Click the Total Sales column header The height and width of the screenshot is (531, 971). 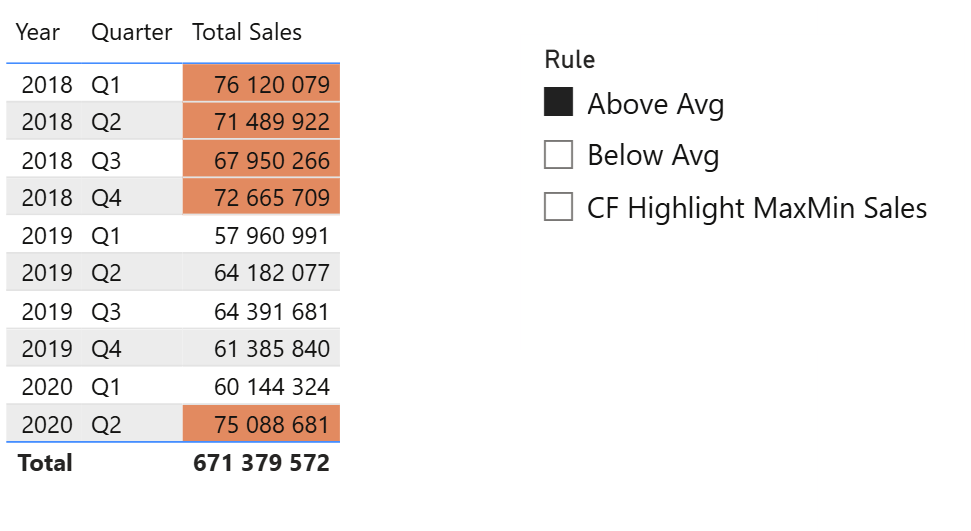coord(246,32)
